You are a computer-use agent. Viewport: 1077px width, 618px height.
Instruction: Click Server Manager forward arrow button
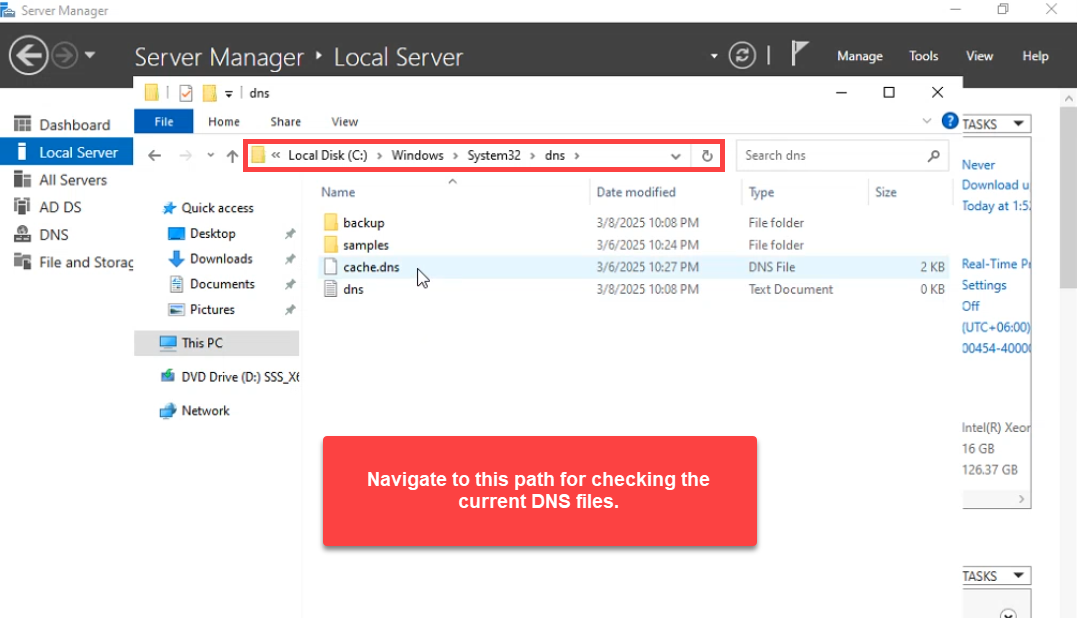click(x=65, y=56)
